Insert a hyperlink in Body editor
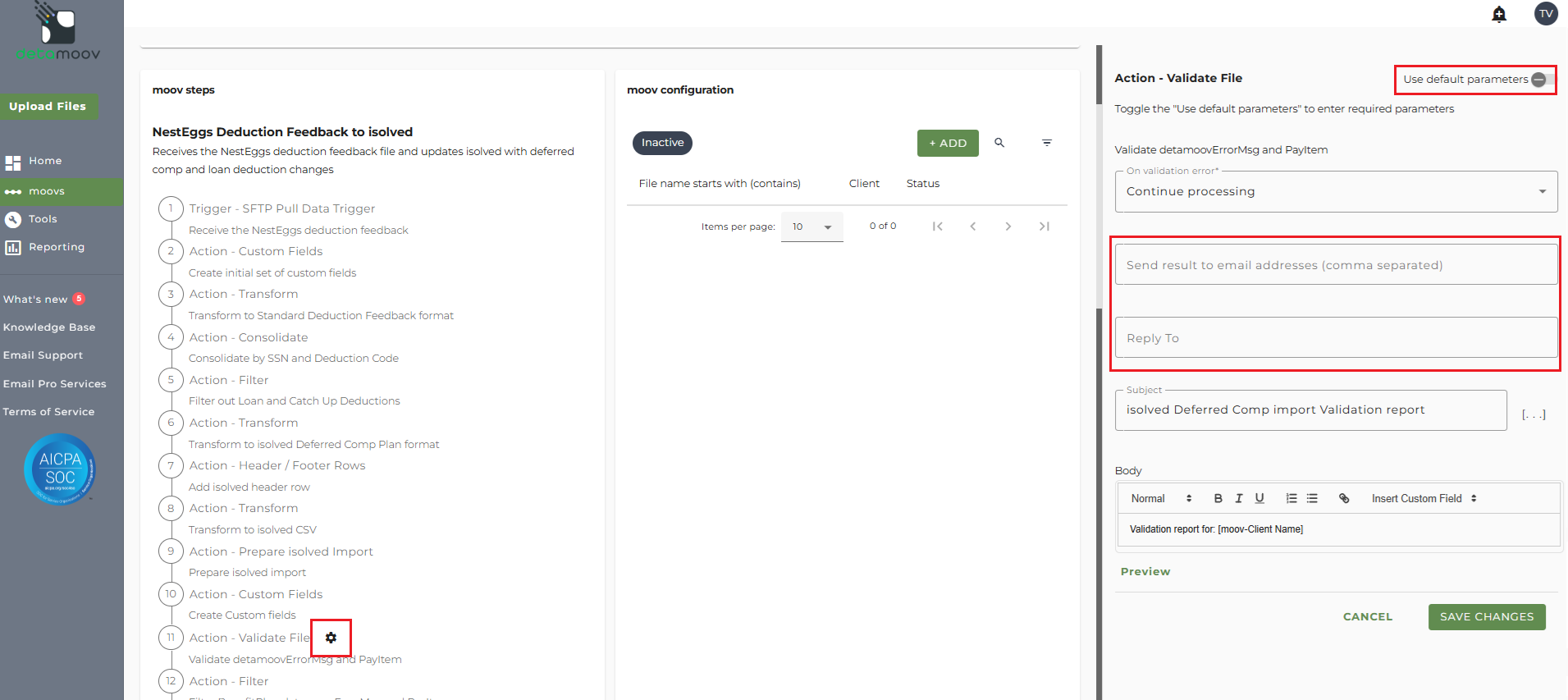The height and width of the screenshot is (700, 1568). pyautogui.click(x=1344, y=498)
